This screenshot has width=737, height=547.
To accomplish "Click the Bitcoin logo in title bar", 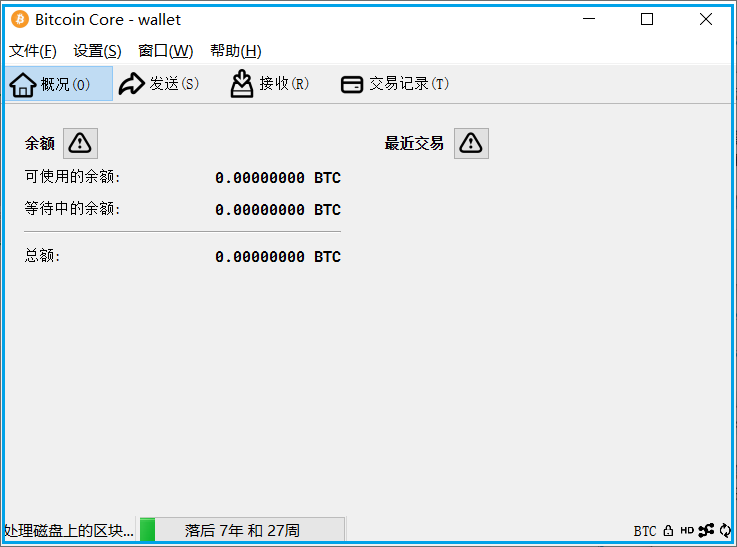I will click(20, 19).
